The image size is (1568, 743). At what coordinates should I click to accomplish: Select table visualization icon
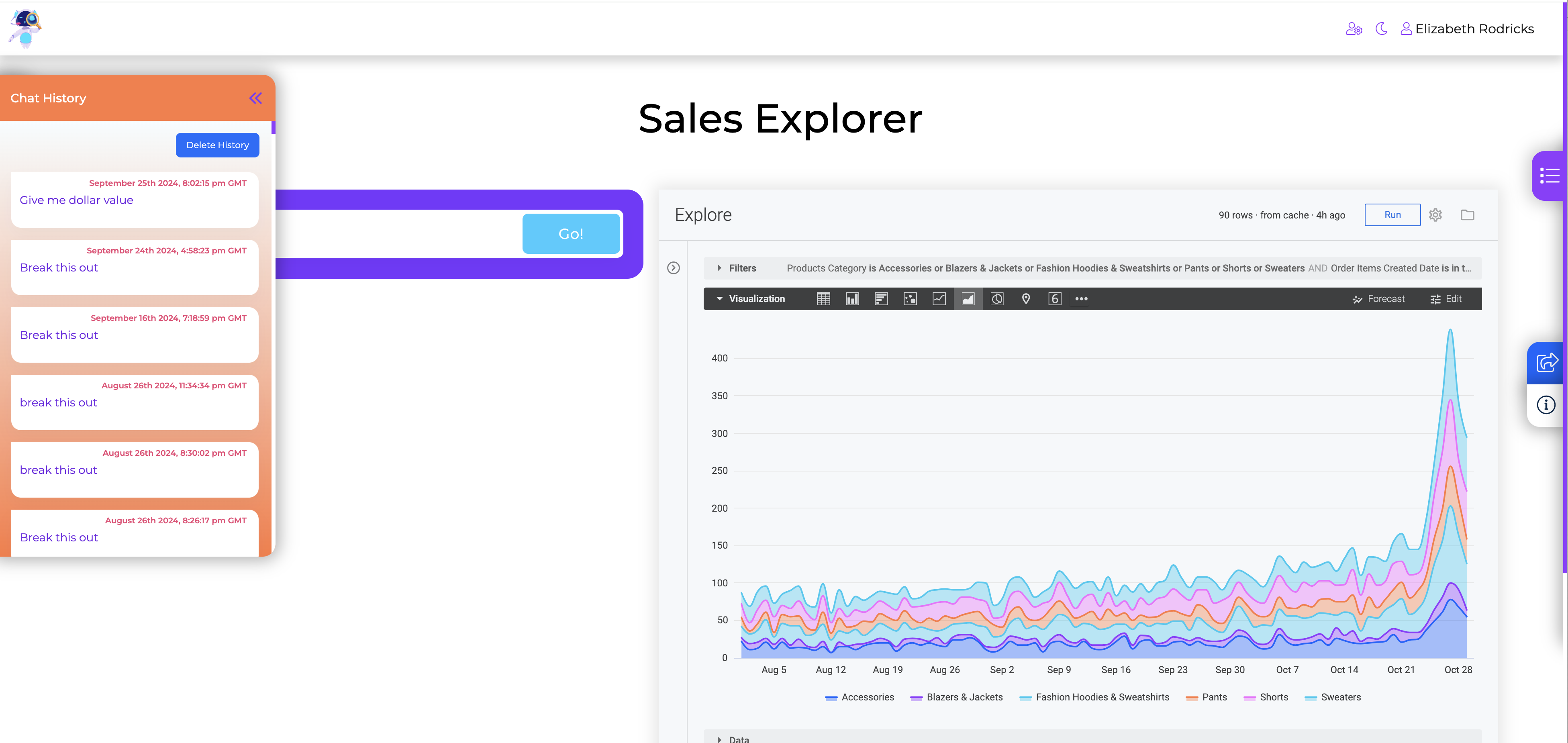click(824, 299)
